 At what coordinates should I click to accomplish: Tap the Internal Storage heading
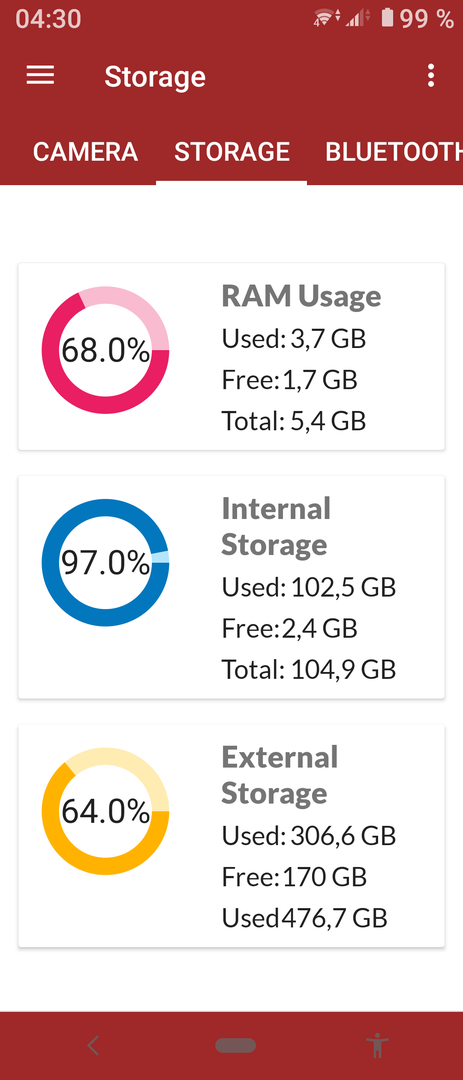click(x=276, y=527)
